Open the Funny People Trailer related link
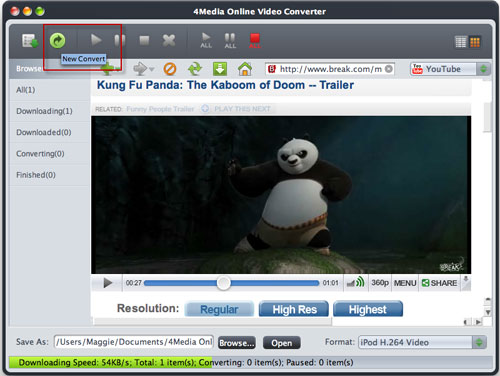 pos(160,109)
